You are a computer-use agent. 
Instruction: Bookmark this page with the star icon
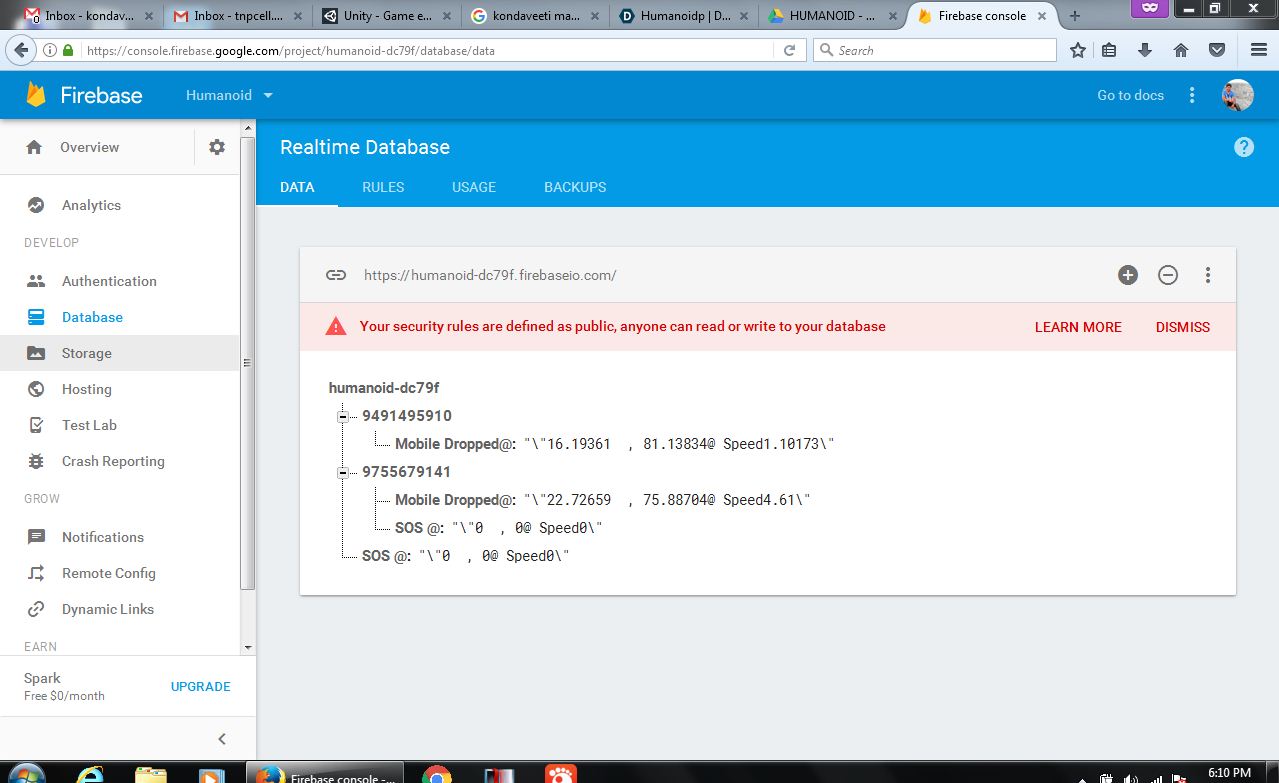click(x=1078, y=50)
